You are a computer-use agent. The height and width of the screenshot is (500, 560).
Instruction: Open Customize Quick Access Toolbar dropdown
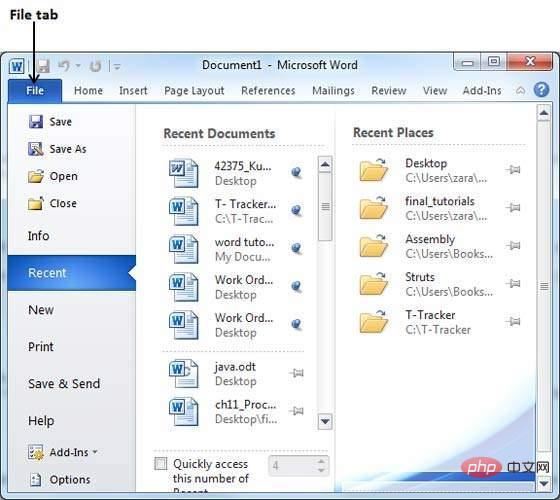[117, 66]
